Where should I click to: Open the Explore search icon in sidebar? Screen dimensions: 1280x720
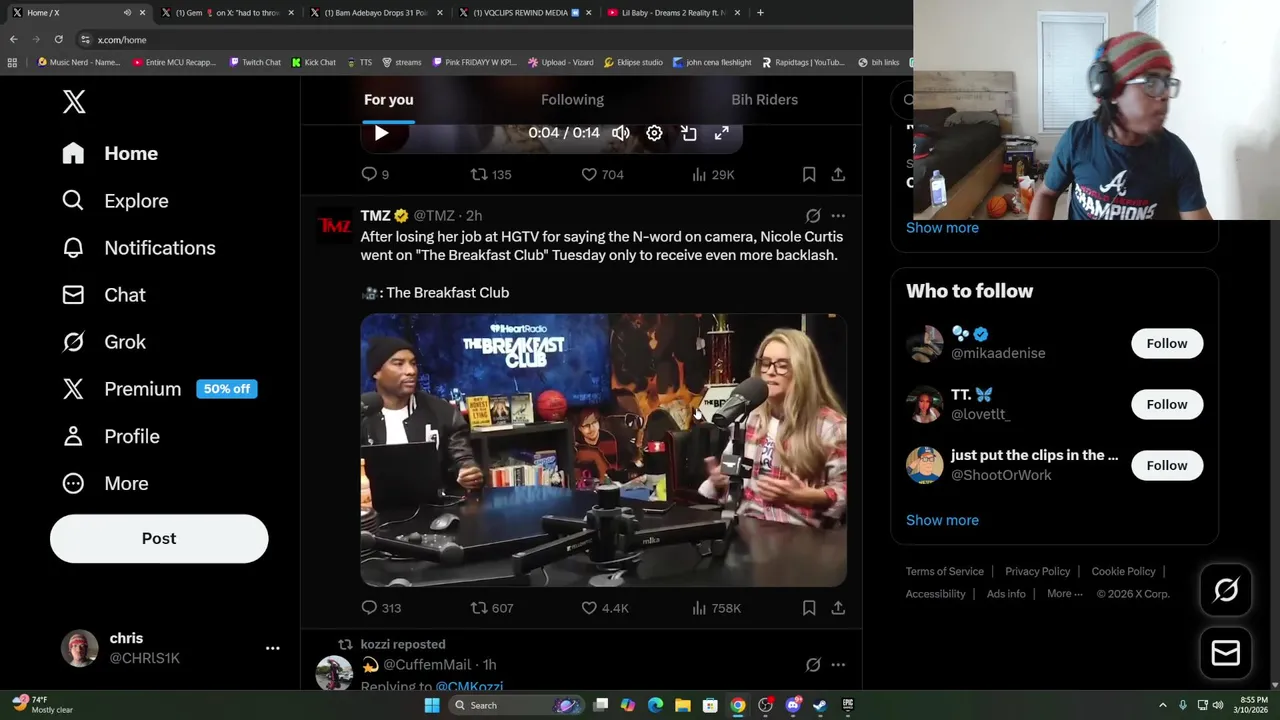[73, 200]
